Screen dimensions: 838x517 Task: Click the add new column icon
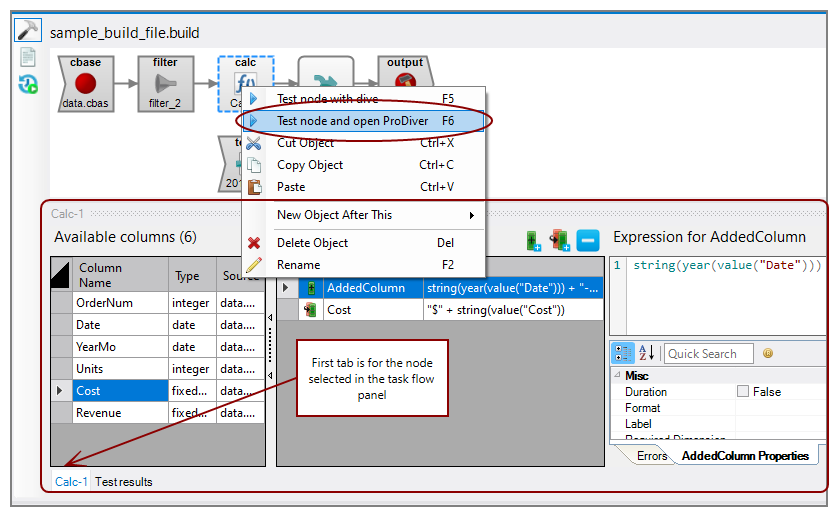point(533,239)
